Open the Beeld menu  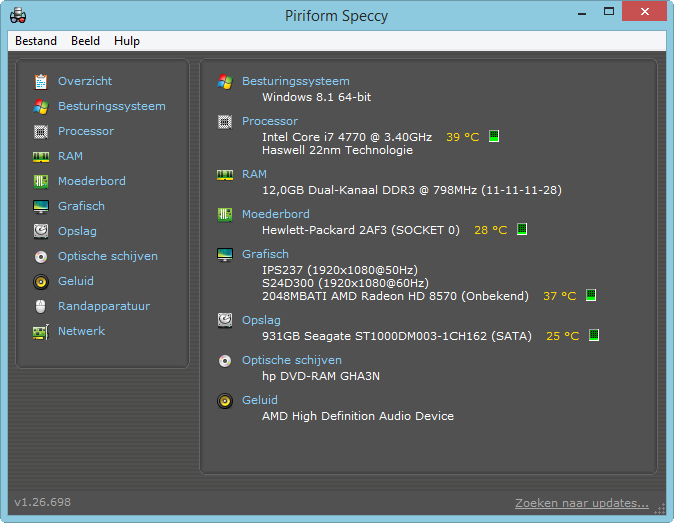point(85,41)
